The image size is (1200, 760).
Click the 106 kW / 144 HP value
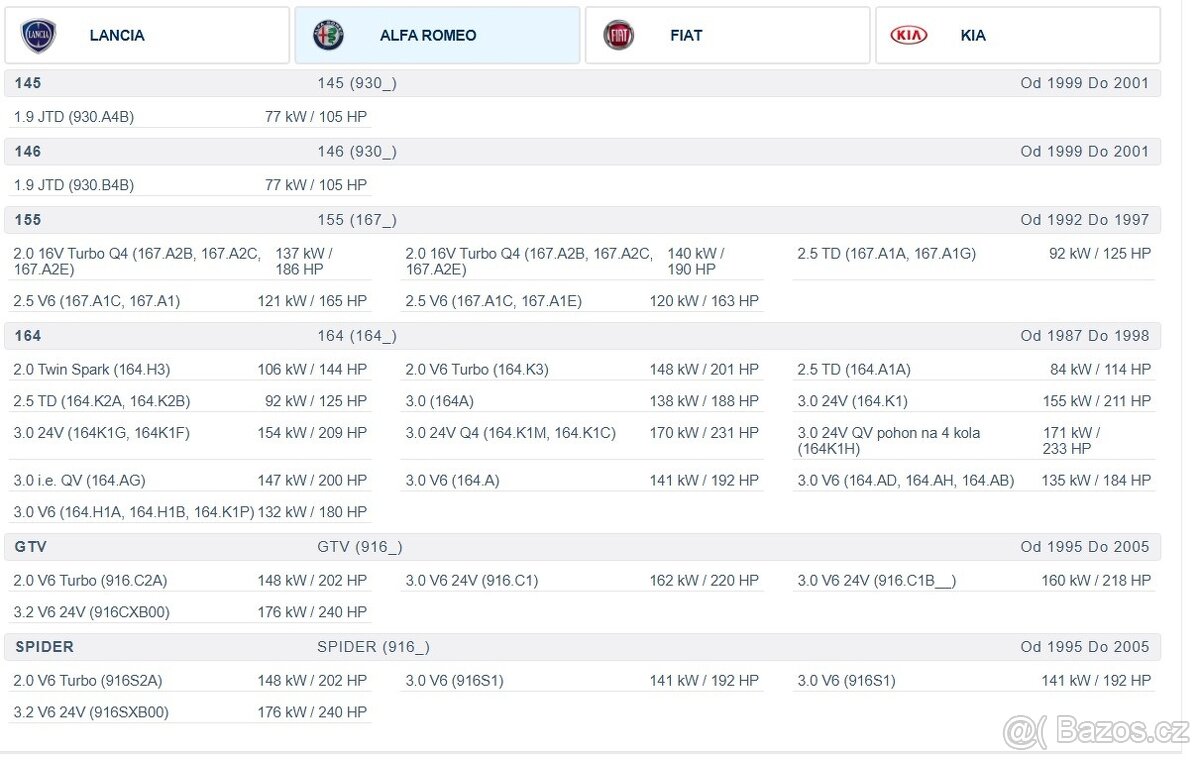coord(312,370)
